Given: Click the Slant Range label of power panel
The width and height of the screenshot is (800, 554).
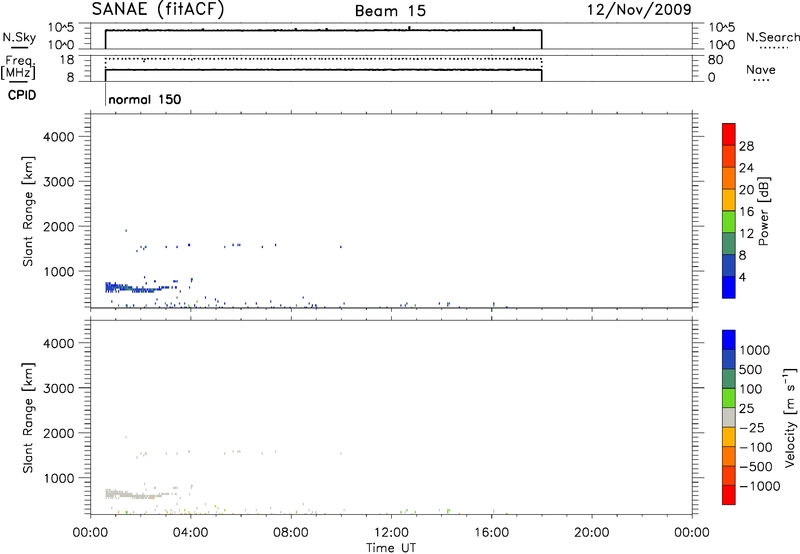Looking at the screenshot, I should pos(28,211).
